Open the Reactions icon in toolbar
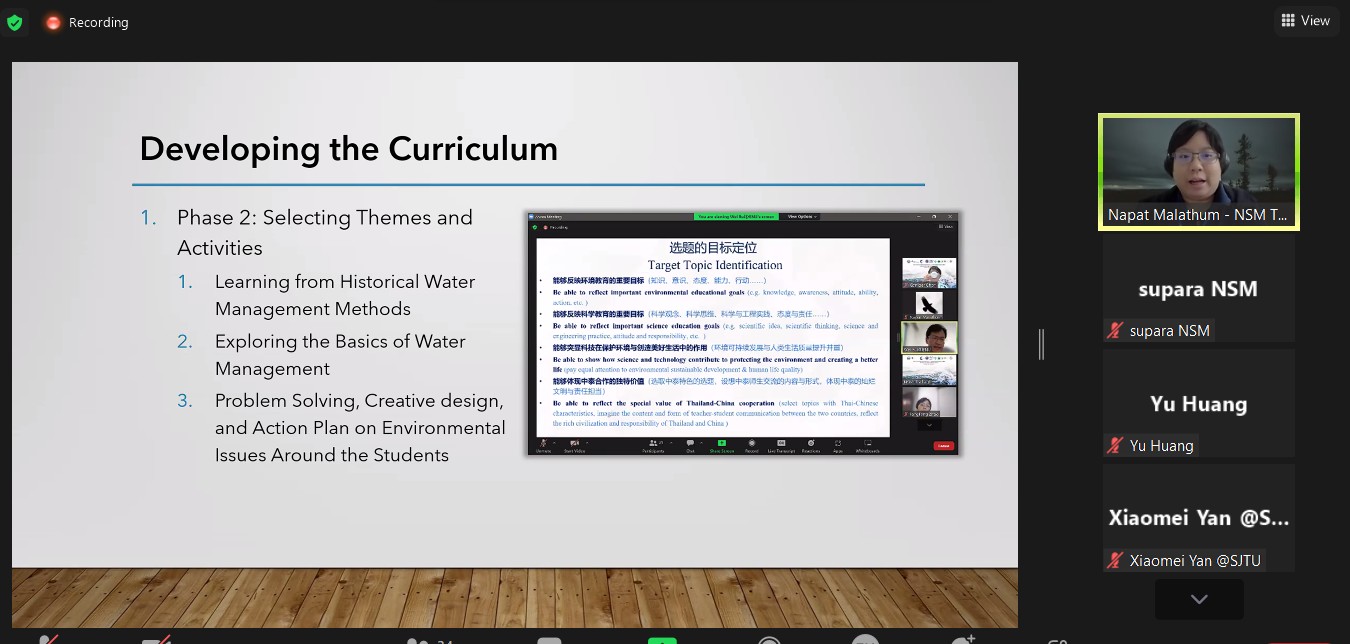The height and width of the screenshot is (644, 1350). click(x=962, y=640)
